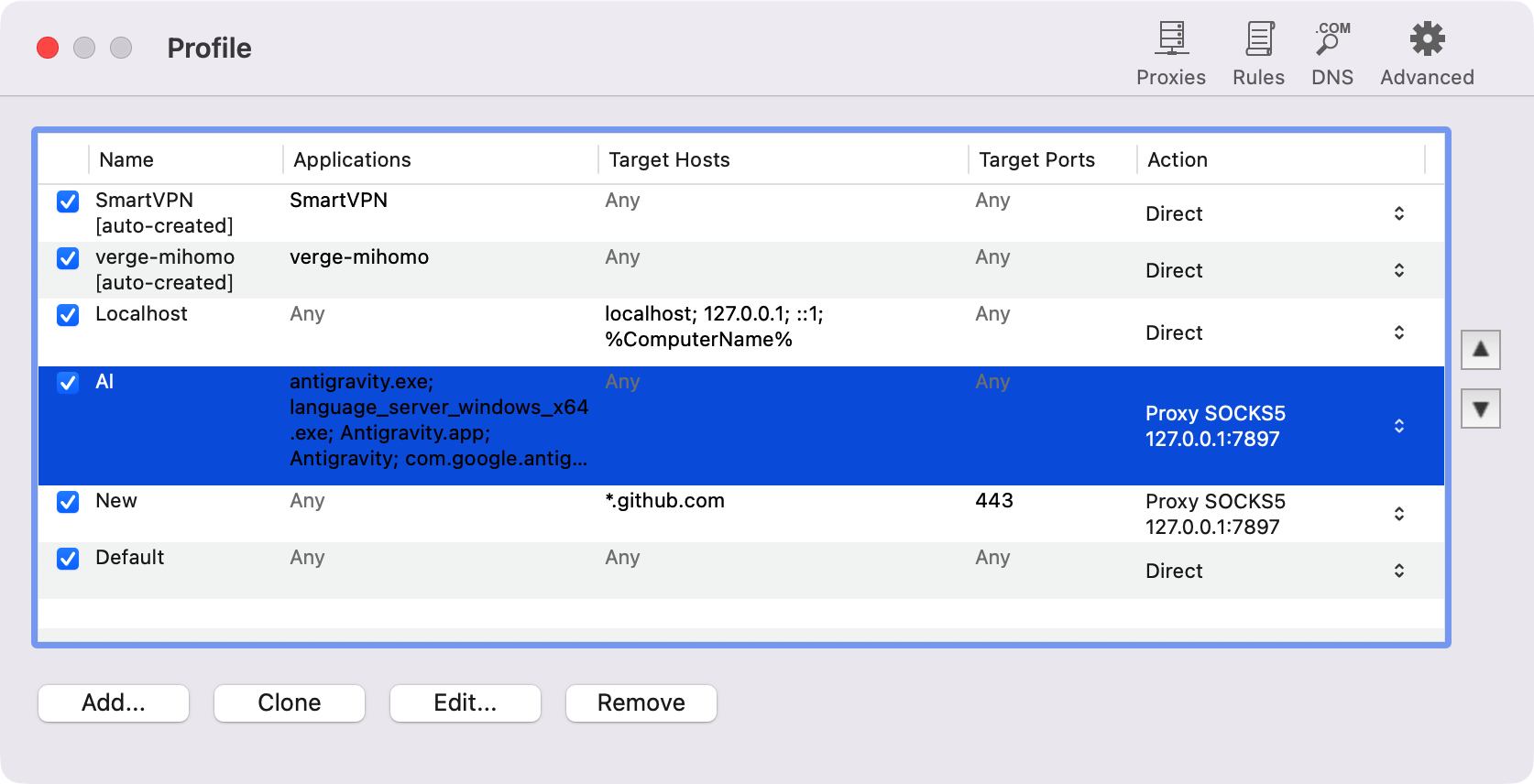Click the verge-mihomo application cell
The width and height of the screenshot is (1534, 784).
(359, 257)
